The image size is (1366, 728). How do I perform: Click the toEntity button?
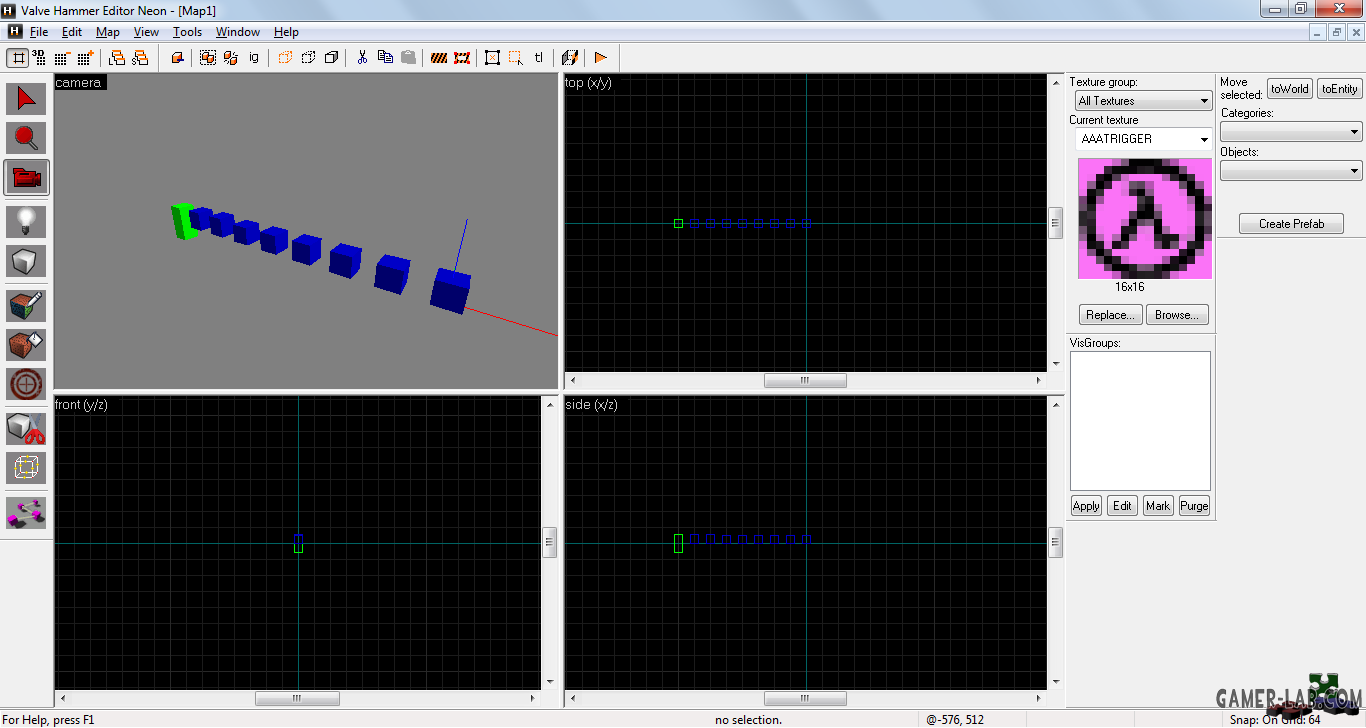tap(1340, 89)
